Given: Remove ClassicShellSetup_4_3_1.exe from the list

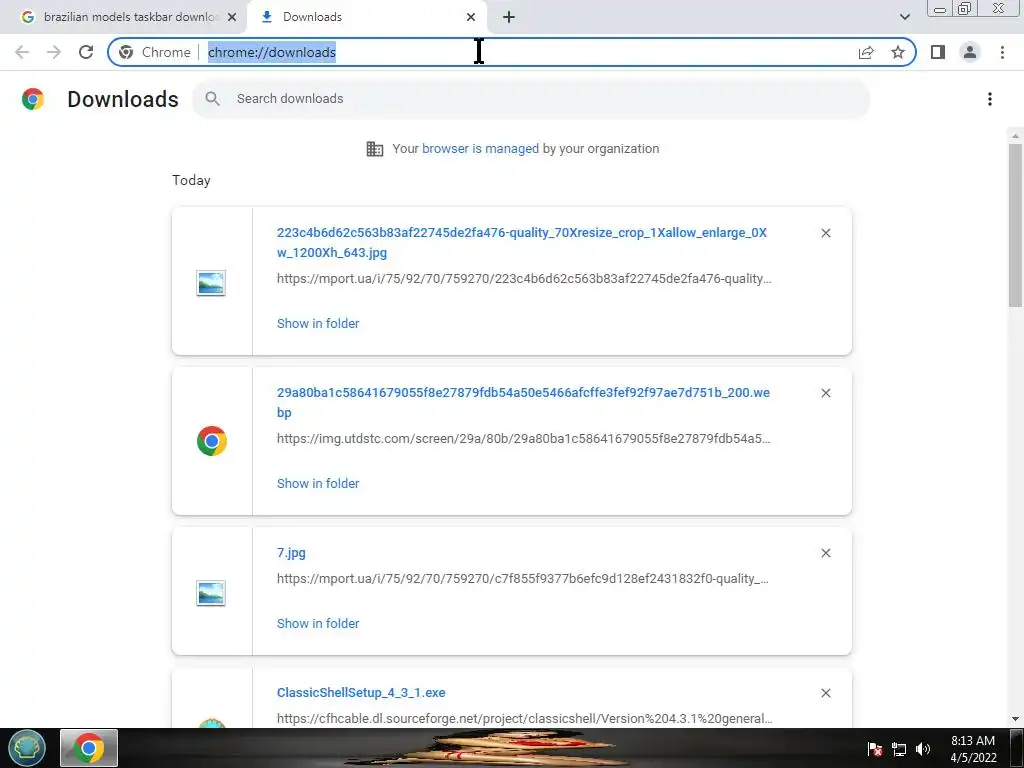Looking at the screenshot, I should coord(825,693).
